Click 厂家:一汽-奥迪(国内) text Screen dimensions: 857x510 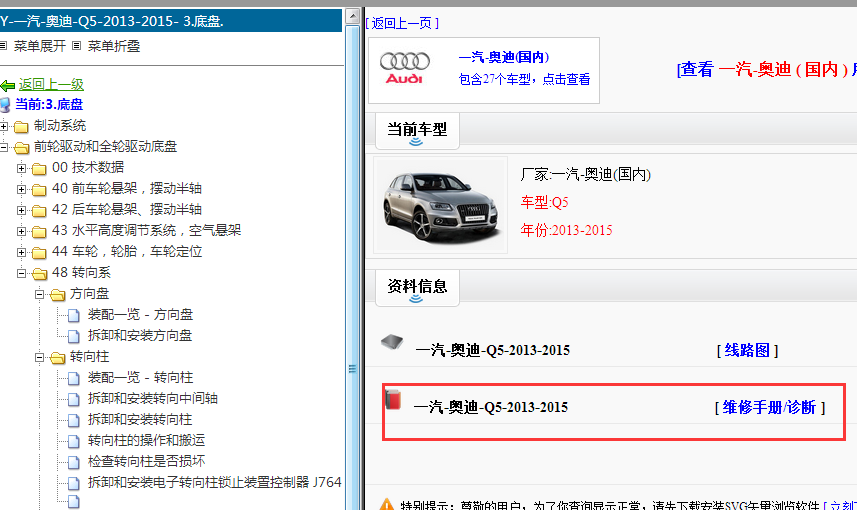tap(585, 174)
